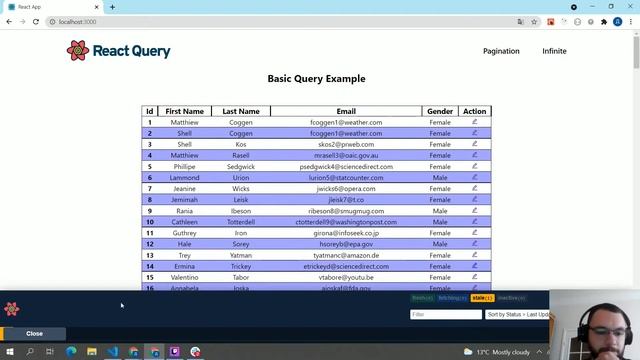Open the Chrome three-dot menu
Image resolution: width=640 pixels, height=360 pixels.
631,22
